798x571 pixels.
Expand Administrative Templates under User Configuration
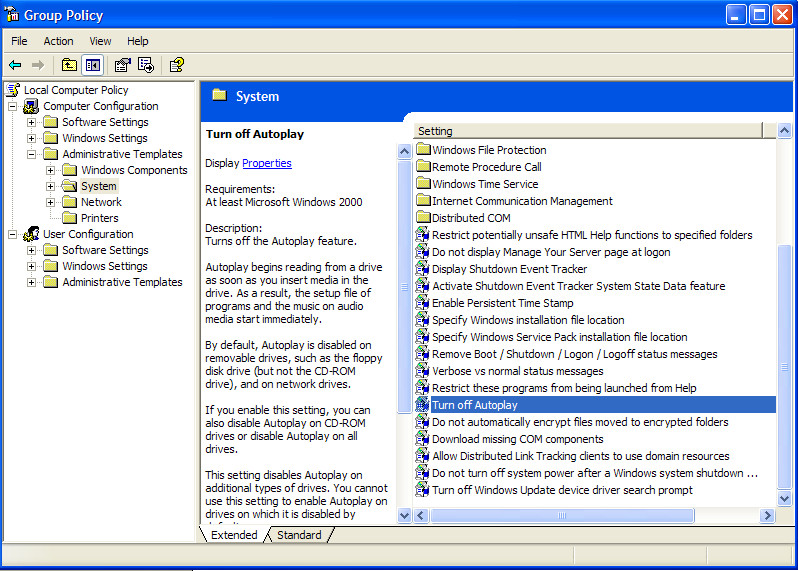point(32,282)
